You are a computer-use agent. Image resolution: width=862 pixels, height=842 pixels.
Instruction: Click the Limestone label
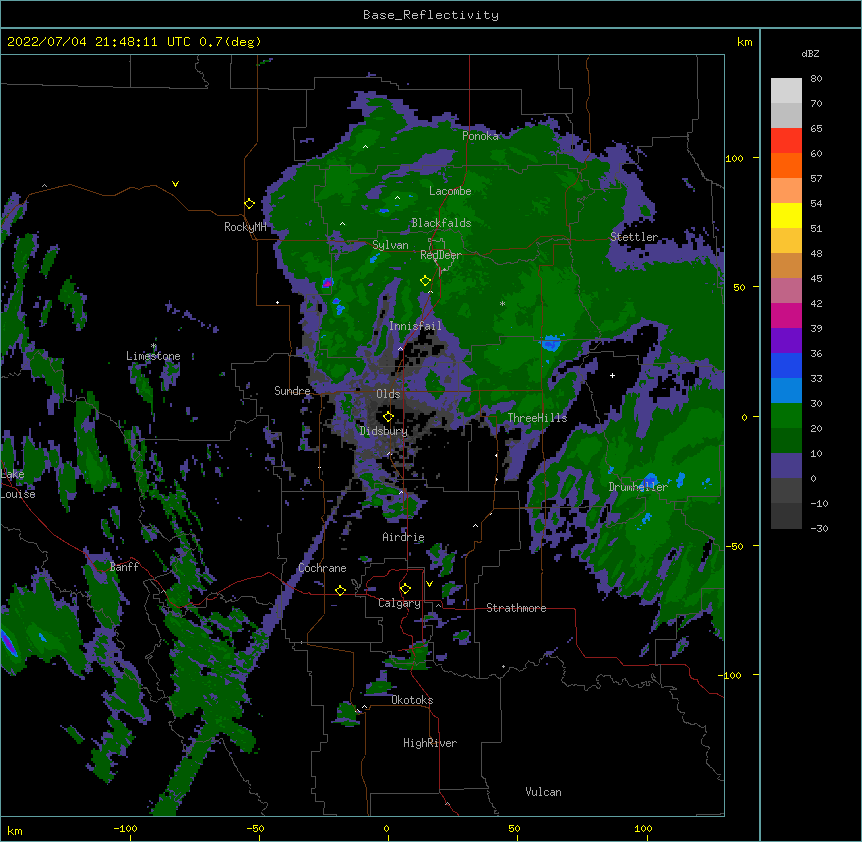(x=153, y=356)
